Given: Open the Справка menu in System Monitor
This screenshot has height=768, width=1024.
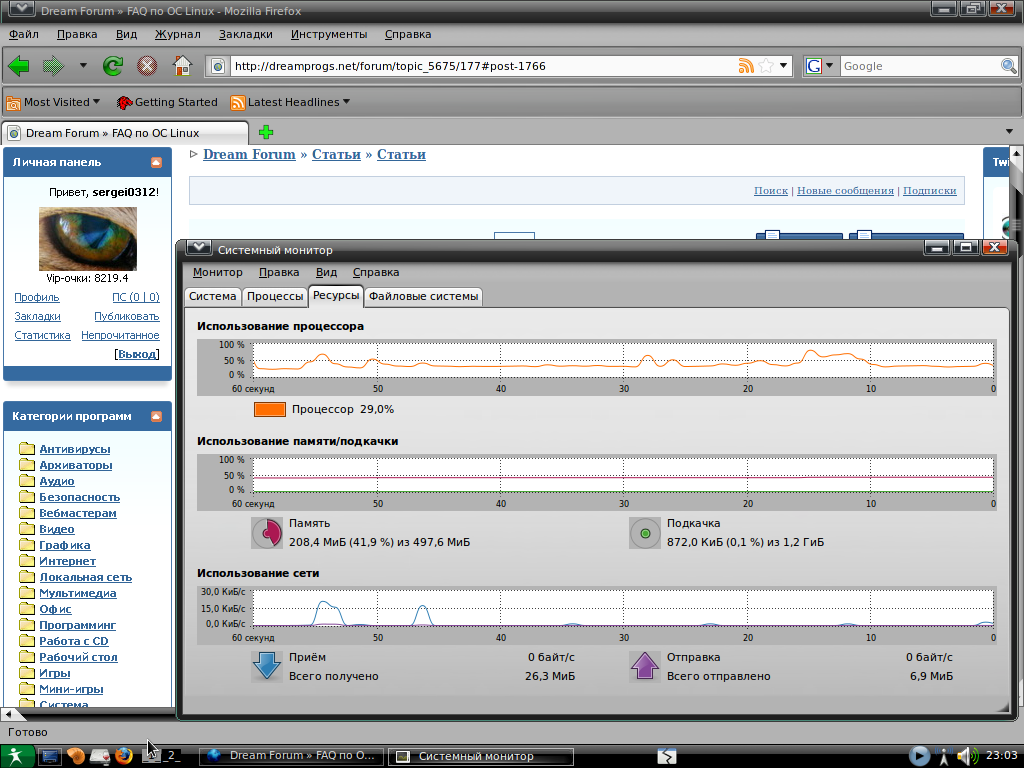Looking at the screenshot, I should [x=376, y=272].
